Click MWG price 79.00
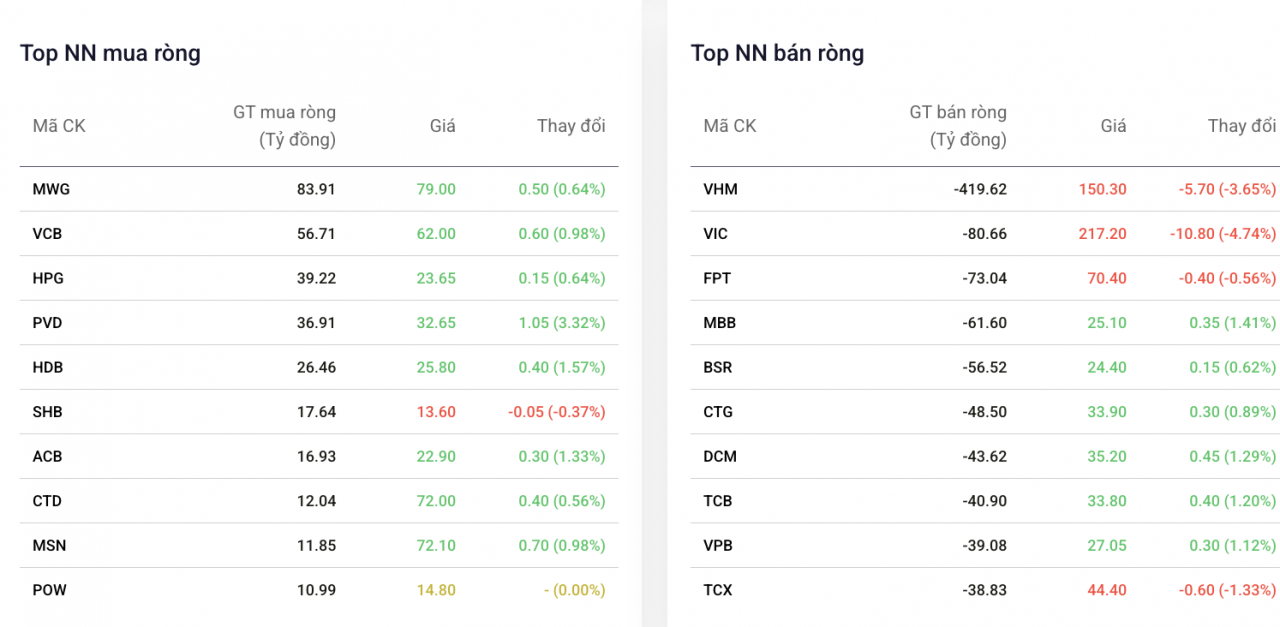 tap(436, 189)
